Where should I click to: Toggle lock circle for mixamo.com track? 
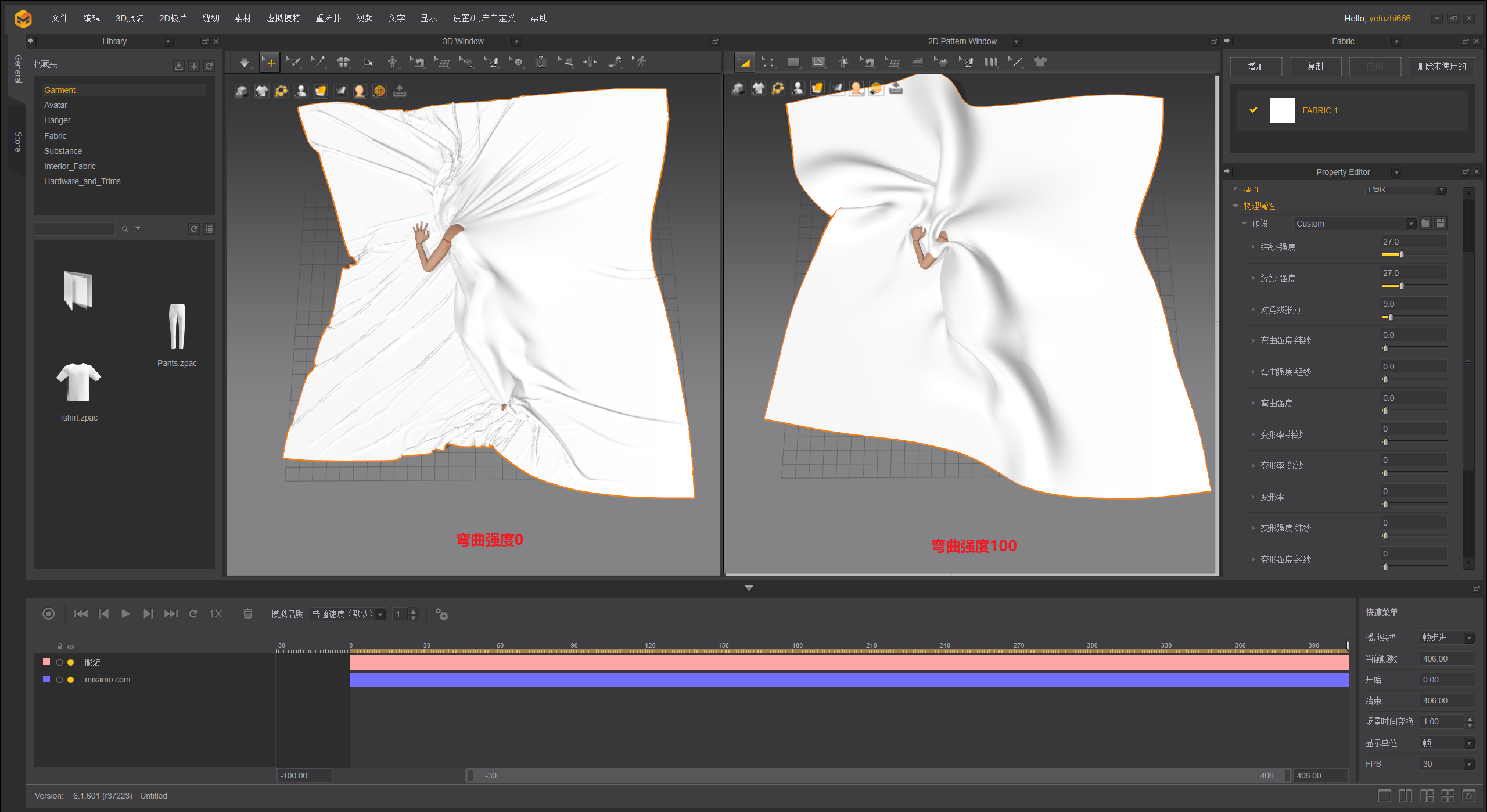click(x=59, y=680)
